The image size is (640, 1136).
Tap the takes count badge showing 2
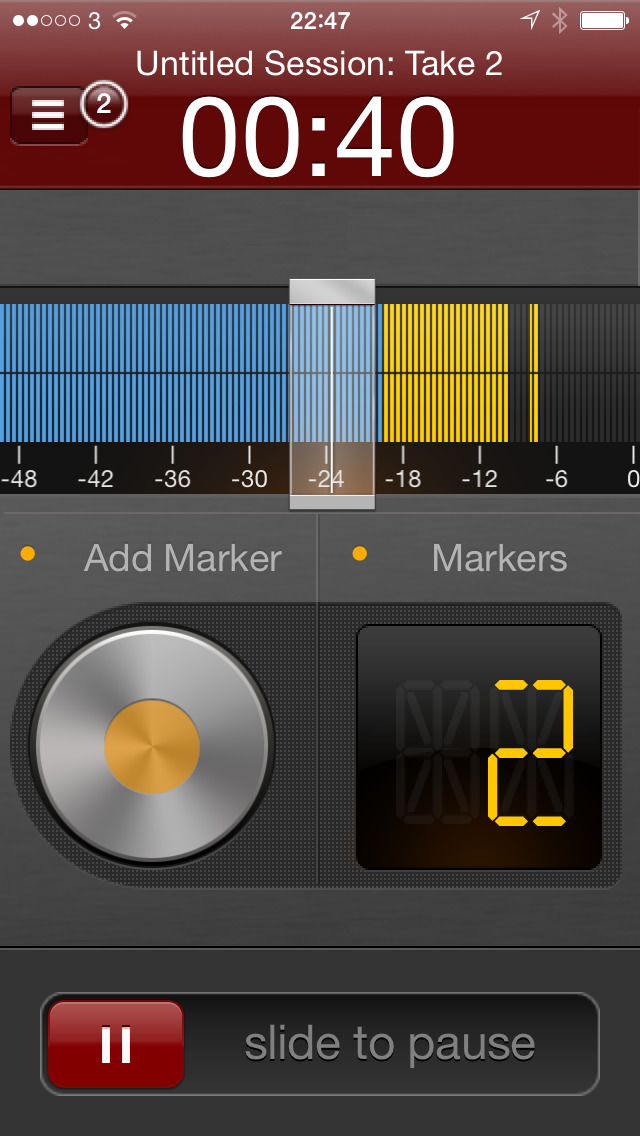coord(104,105)
